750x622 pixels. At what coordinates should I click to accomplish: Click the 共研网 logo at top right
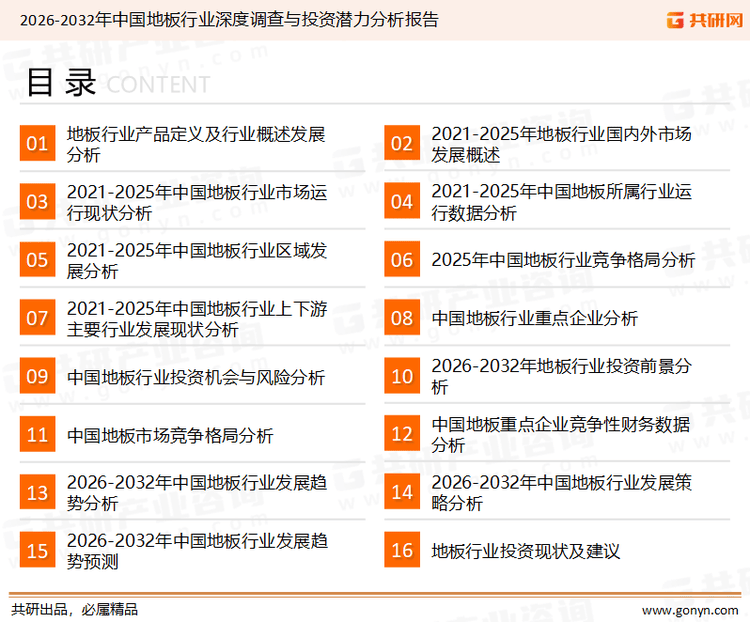[x=702, y=20]
